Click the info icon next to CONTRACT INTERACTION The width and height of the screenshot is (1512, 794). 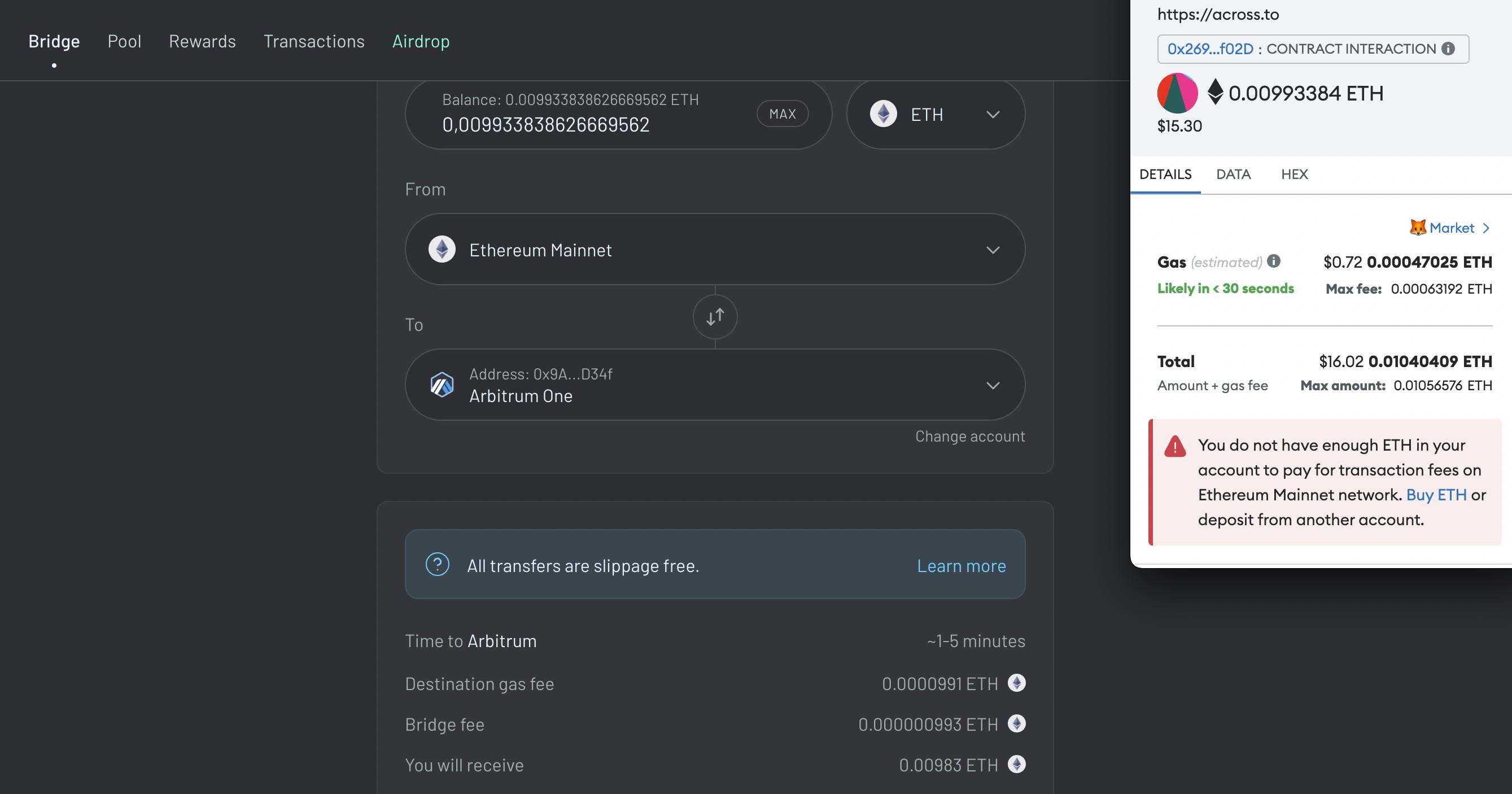coord(1449,49)
